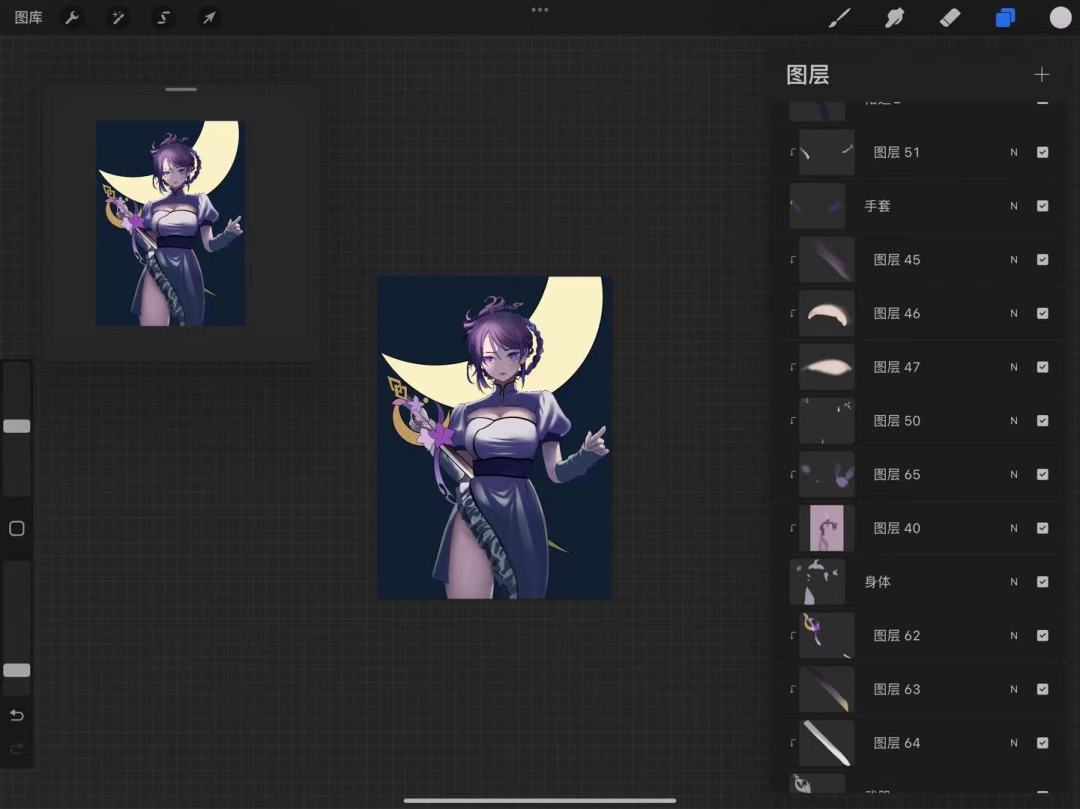Select the Eraser tool
This screenshot has width=1080, height=809.
tap(950, 17)
